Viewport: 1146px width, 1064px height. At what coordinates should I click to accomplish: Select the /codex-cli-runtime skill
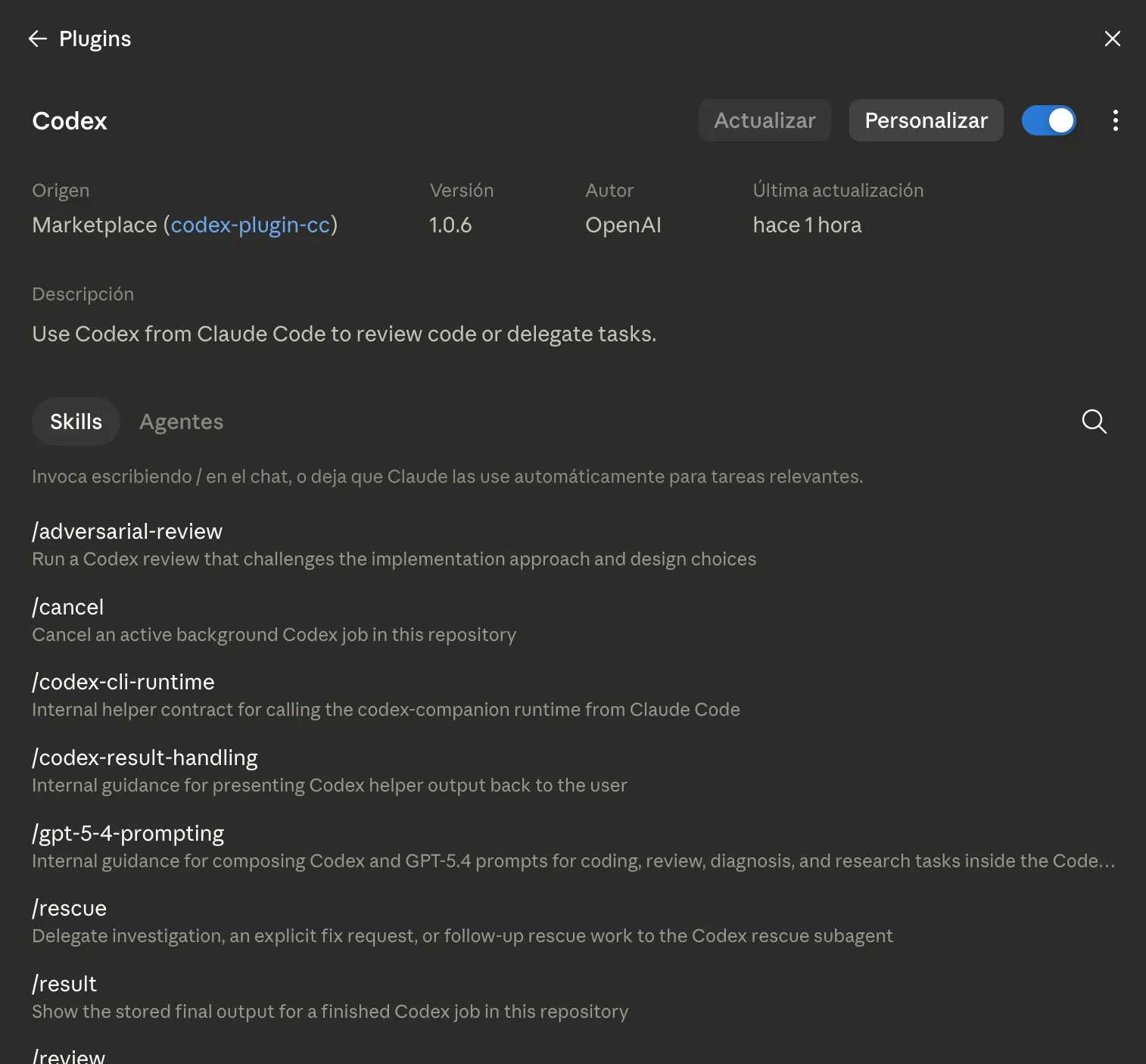pyautogui.click(x=123, y=682)
